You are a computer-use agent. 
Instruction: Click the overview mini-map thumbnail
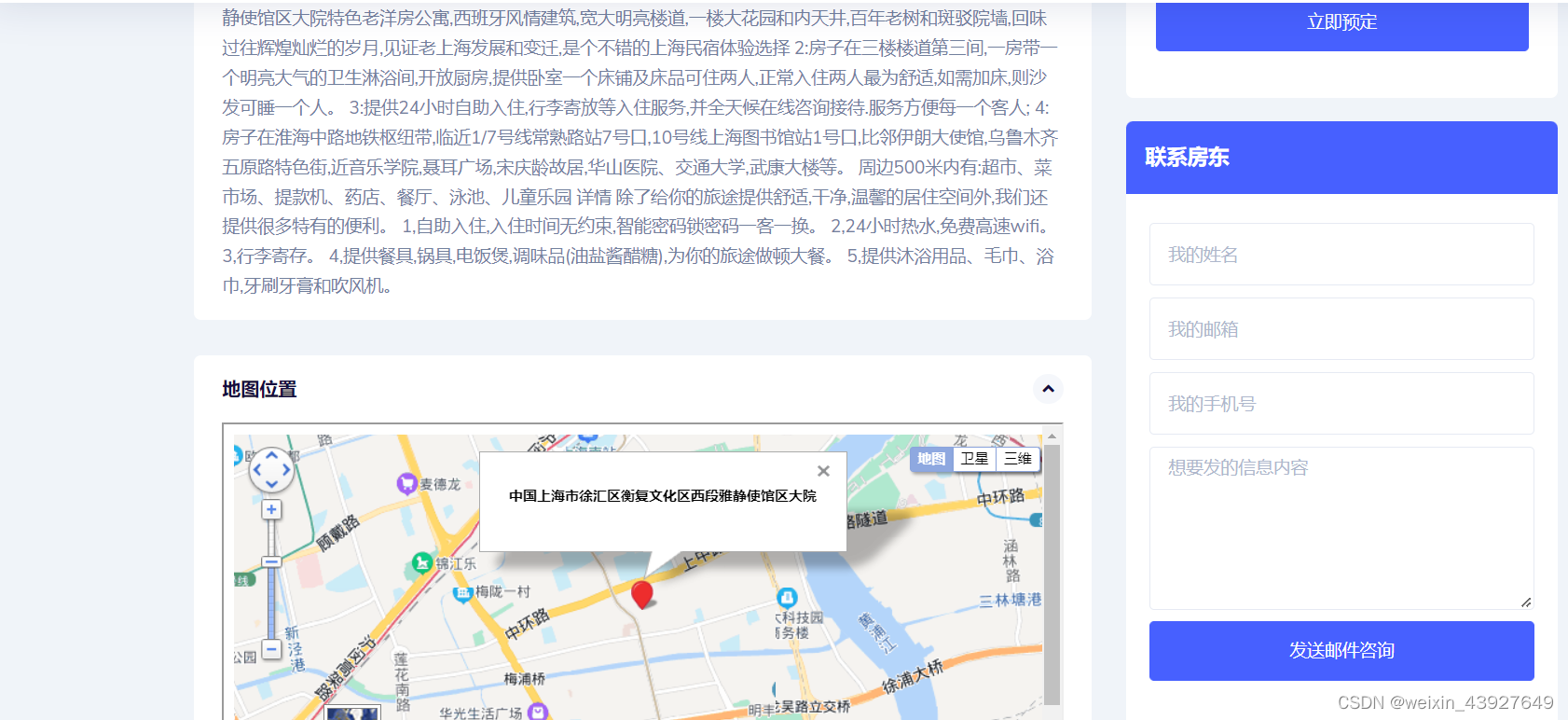[352, 713]
